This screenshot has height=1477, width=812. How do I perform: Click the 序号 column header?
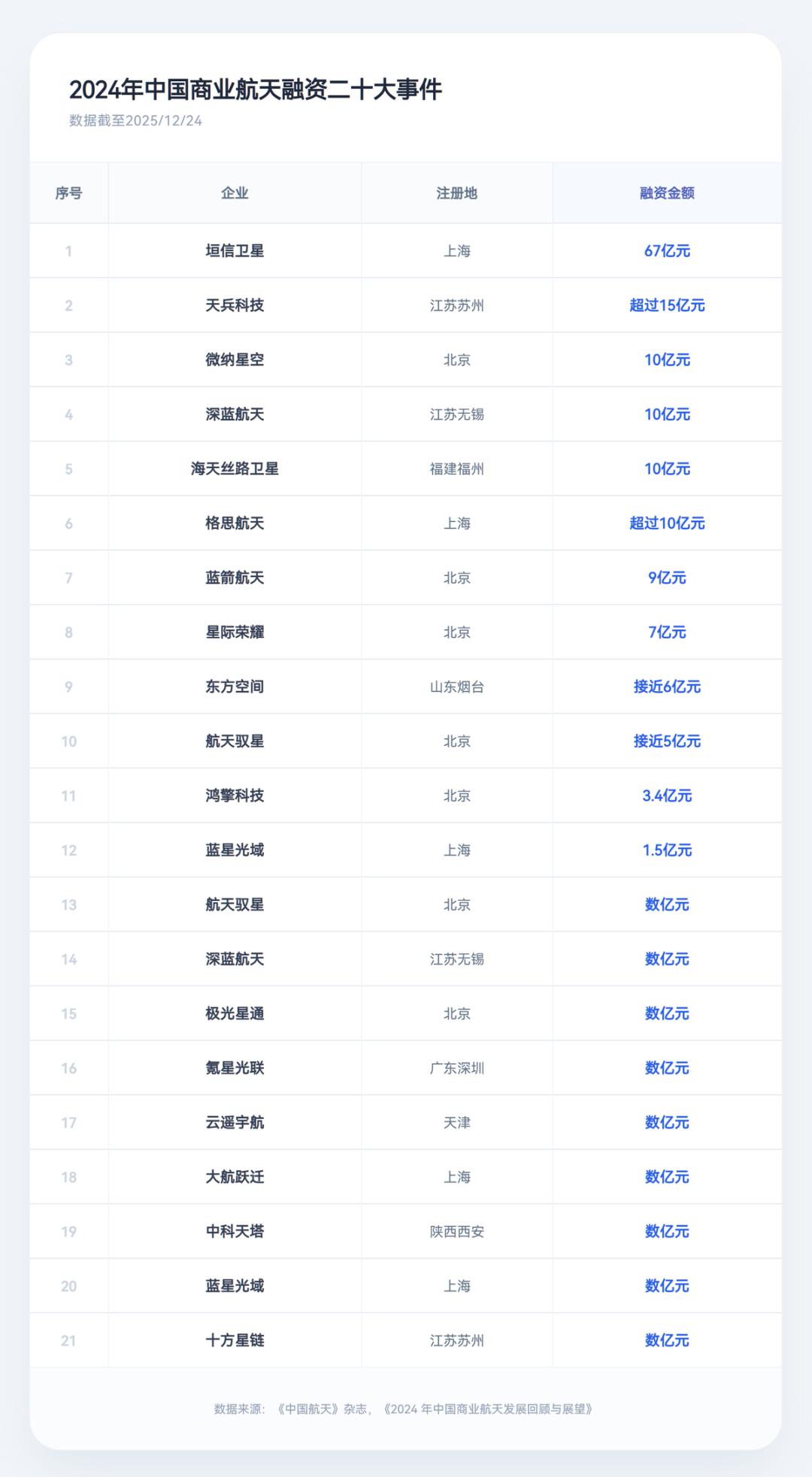pos(68,193)
